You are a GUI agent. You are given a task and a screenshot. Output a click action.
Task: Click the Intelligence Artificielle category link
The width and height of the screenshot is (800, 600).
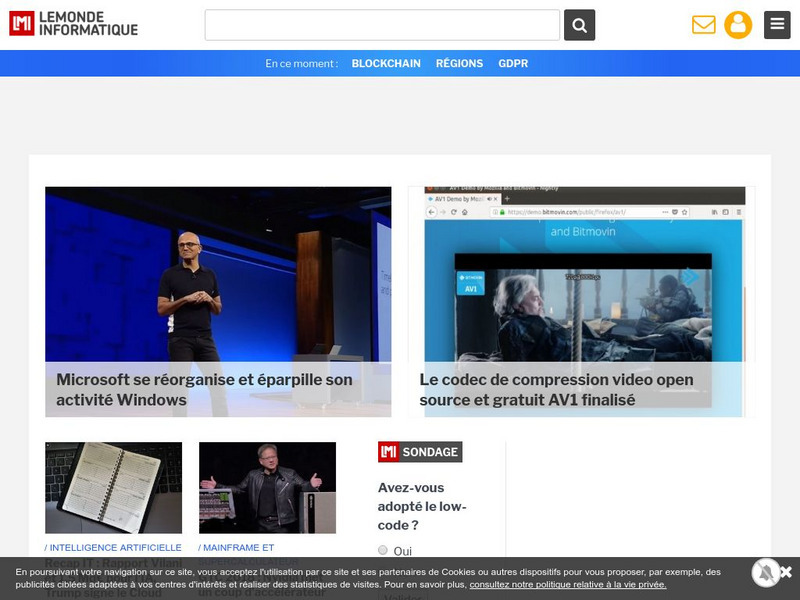coord(114,548)
